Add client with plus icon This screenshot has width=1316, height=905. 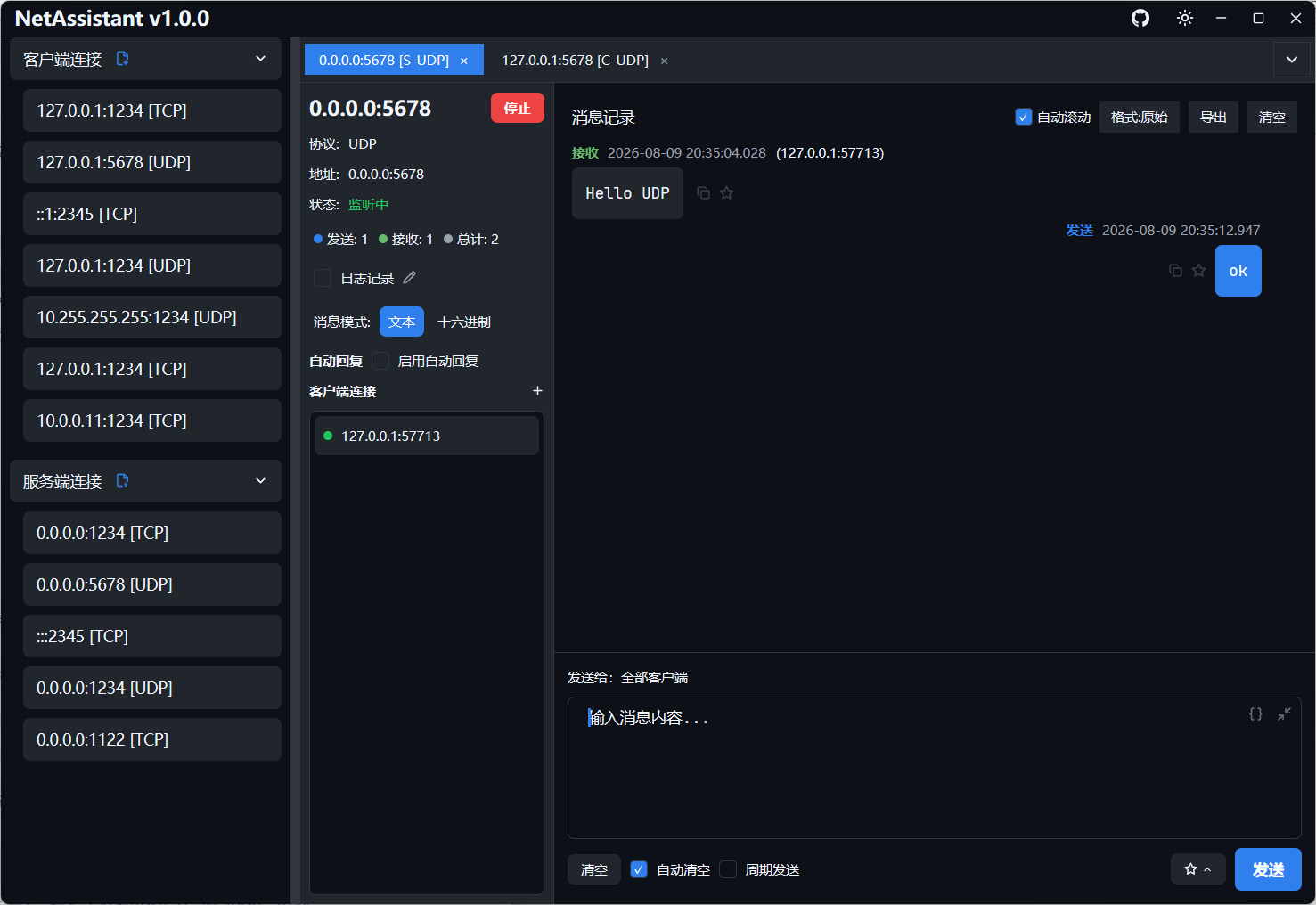537,391
